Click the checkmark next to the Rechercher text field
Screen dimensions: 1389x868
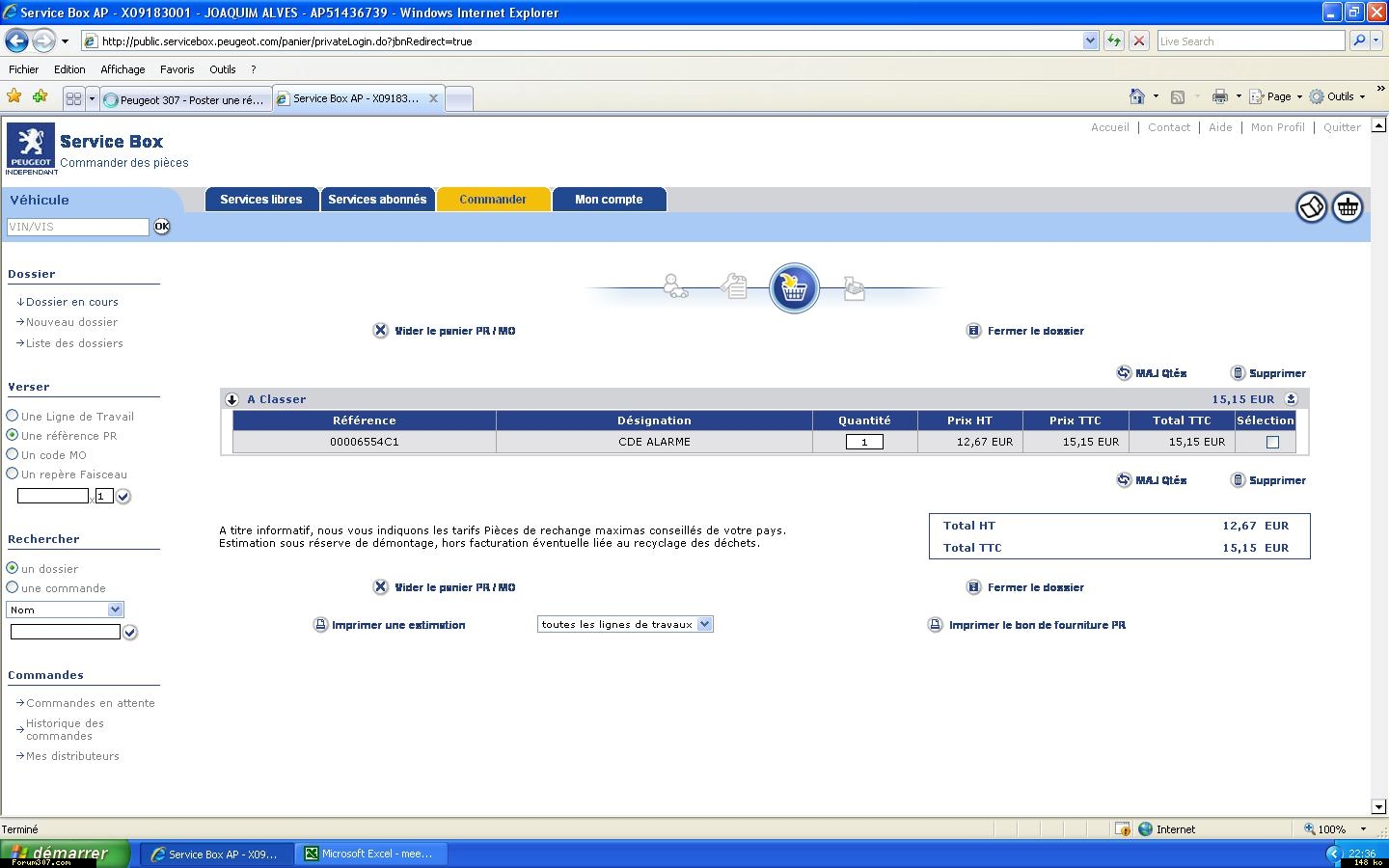click(130, 633)
